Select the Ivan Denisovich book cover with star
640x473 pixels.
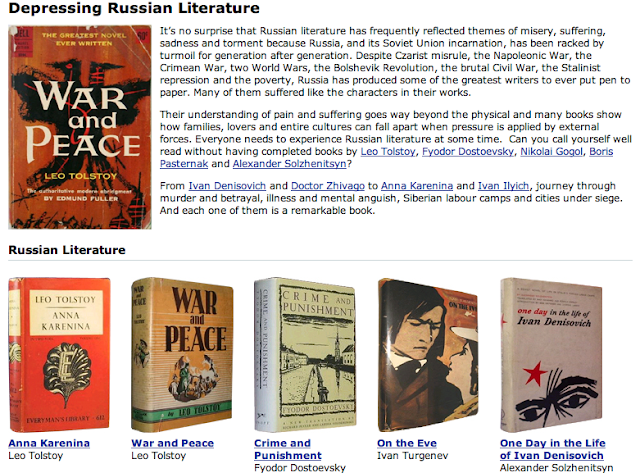[551, 355]
